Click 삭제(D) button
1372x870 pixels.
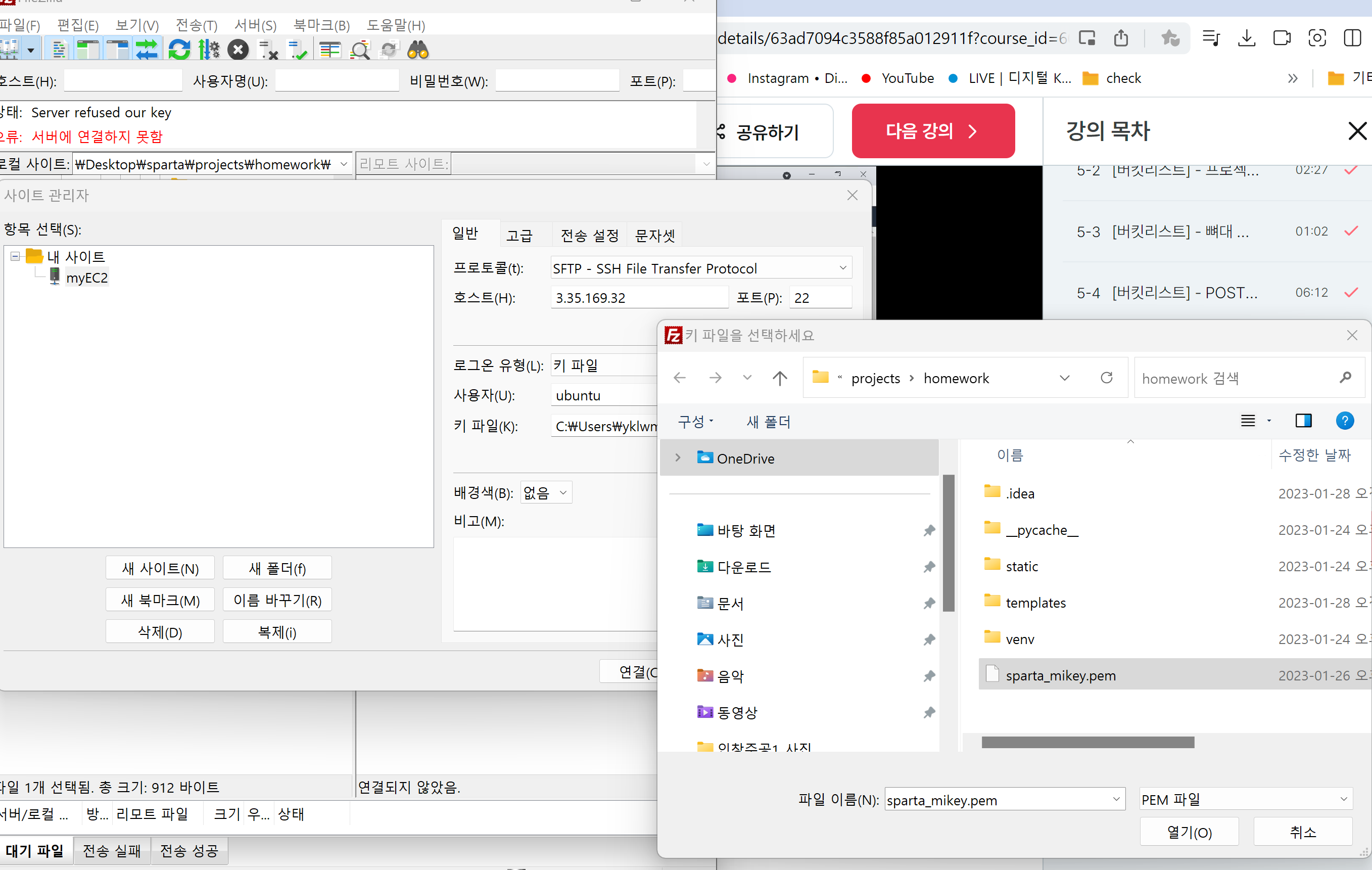point(160,632)
